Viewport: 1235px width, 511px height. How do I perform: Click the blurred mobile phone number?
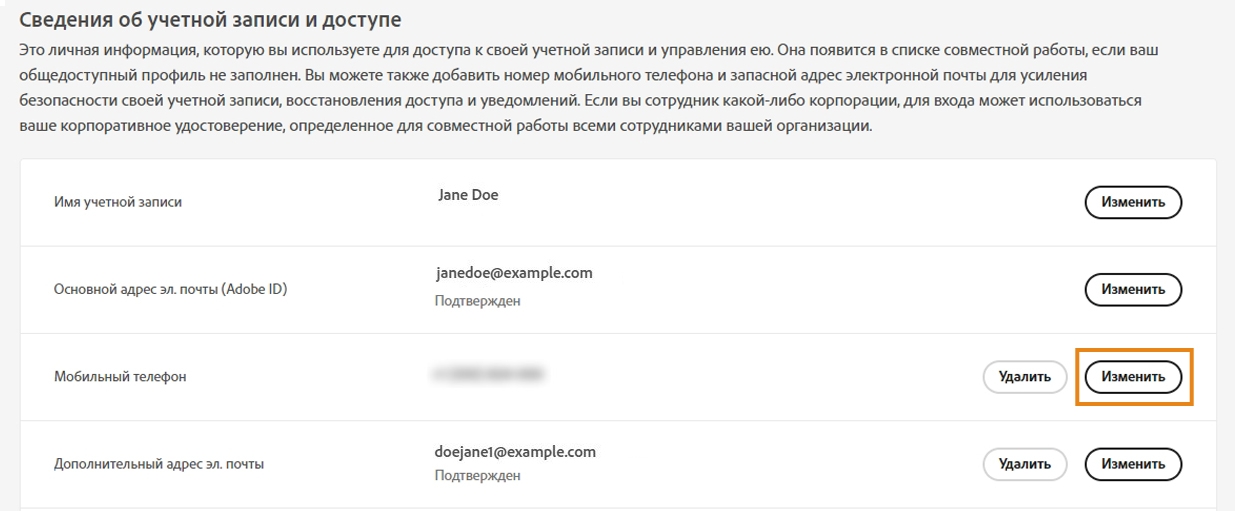488,375
